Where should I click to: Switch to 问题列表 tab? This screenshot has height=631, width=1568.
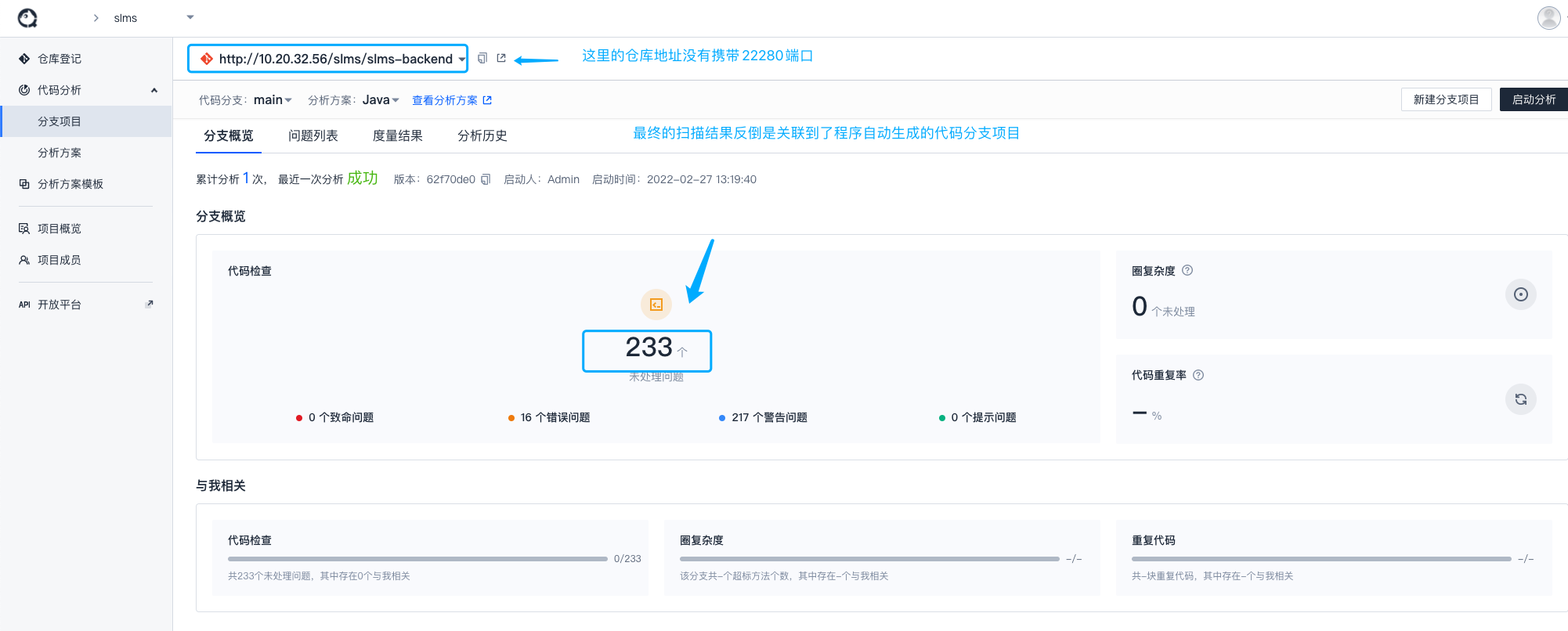click(313, 135)
